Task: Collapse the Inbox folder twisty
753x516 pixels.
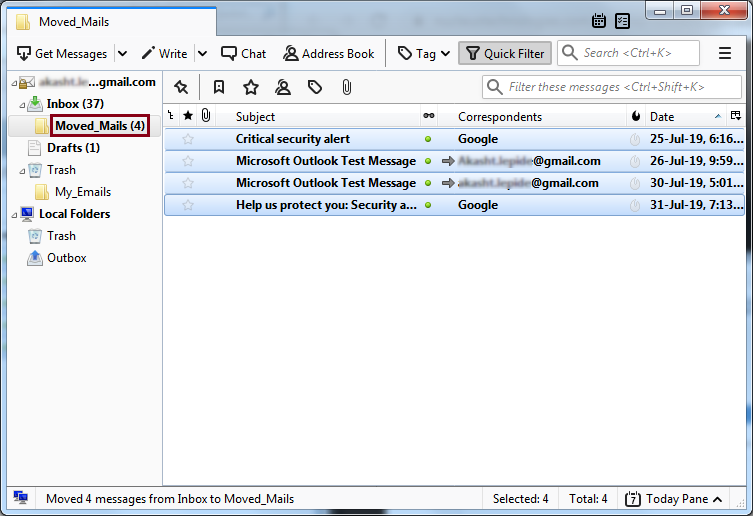Action: pos(22,105)
